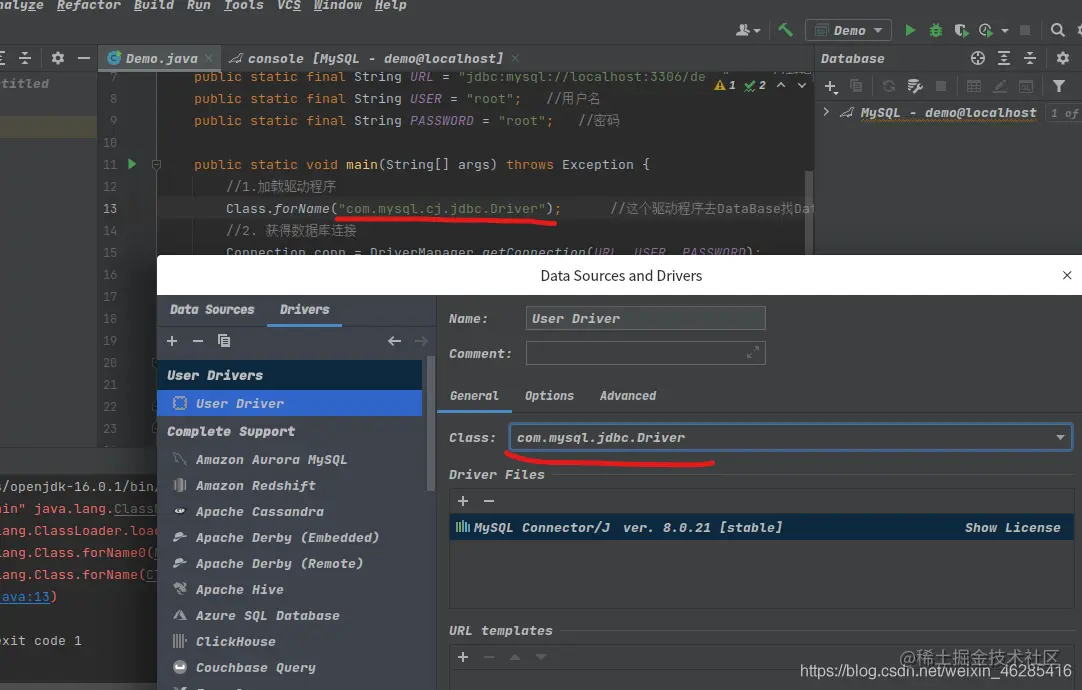Open the Database panel filter icon
The image size is (1082, 690).
point(1059,86)
